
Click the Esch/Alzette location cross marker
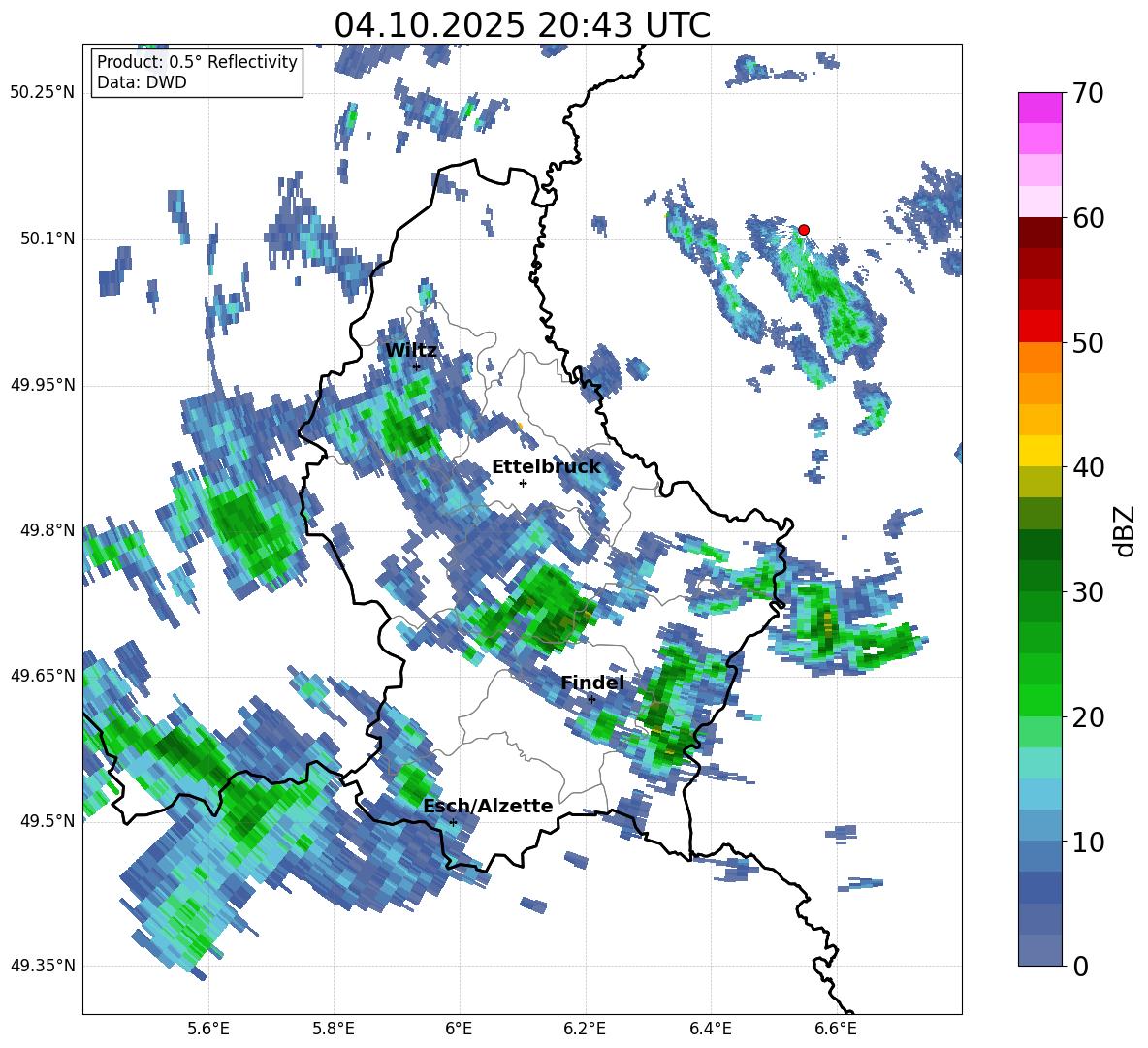(453, 822)
